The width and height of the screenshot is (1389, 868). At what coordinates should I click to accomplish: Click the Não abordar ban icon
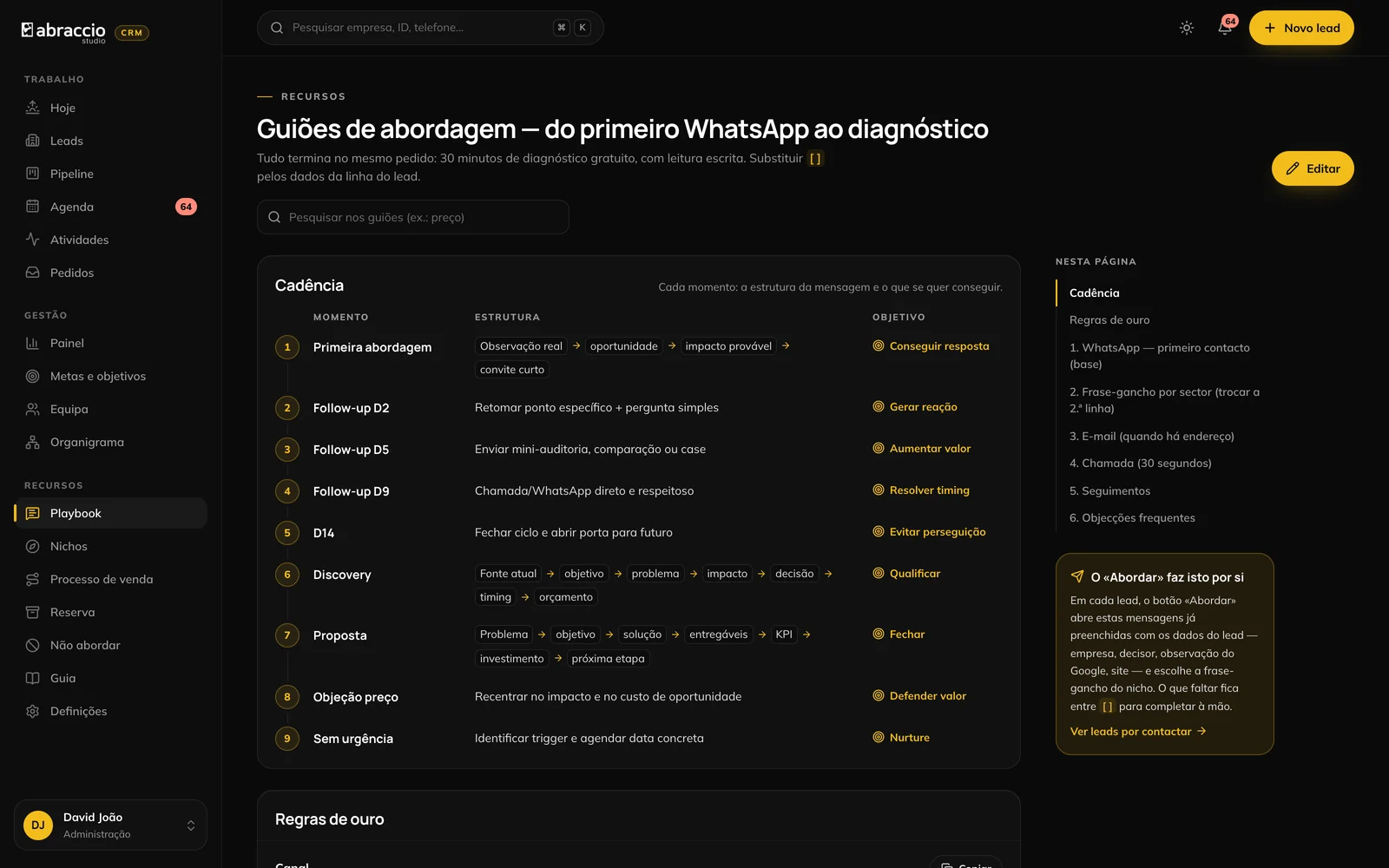pyautogui.click(x=33, y=645)
